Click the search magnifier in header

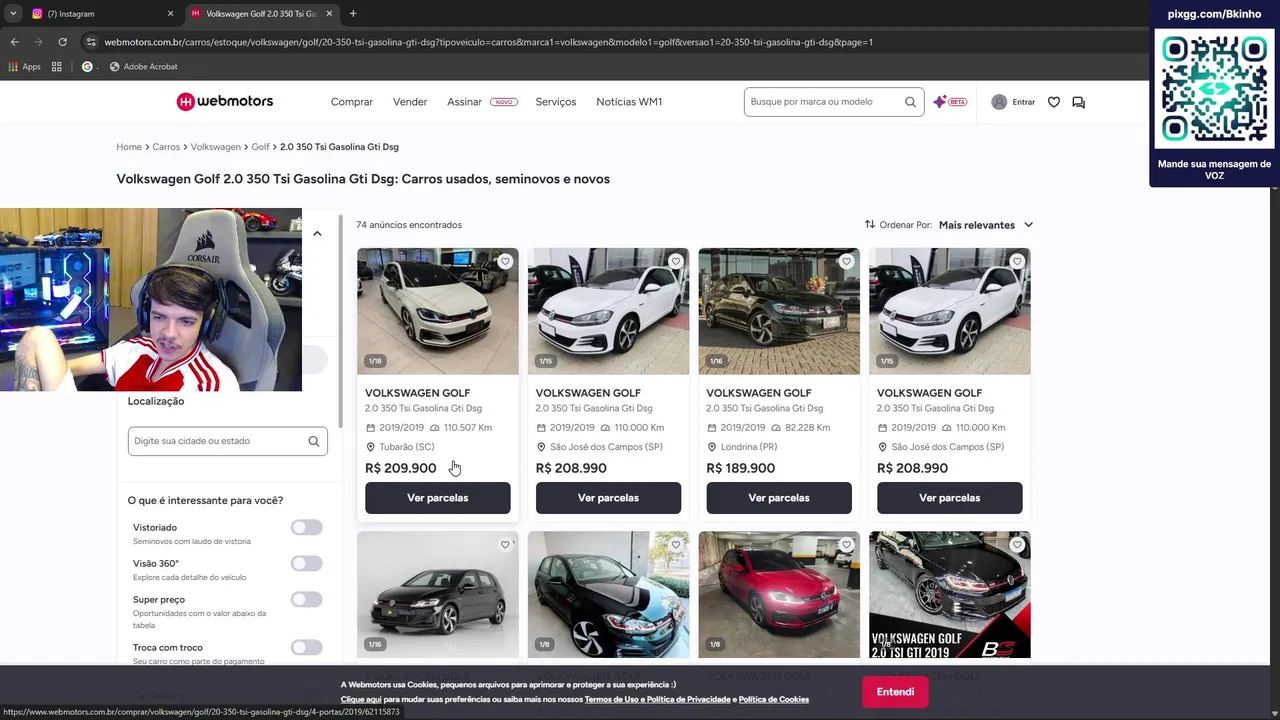910,102
